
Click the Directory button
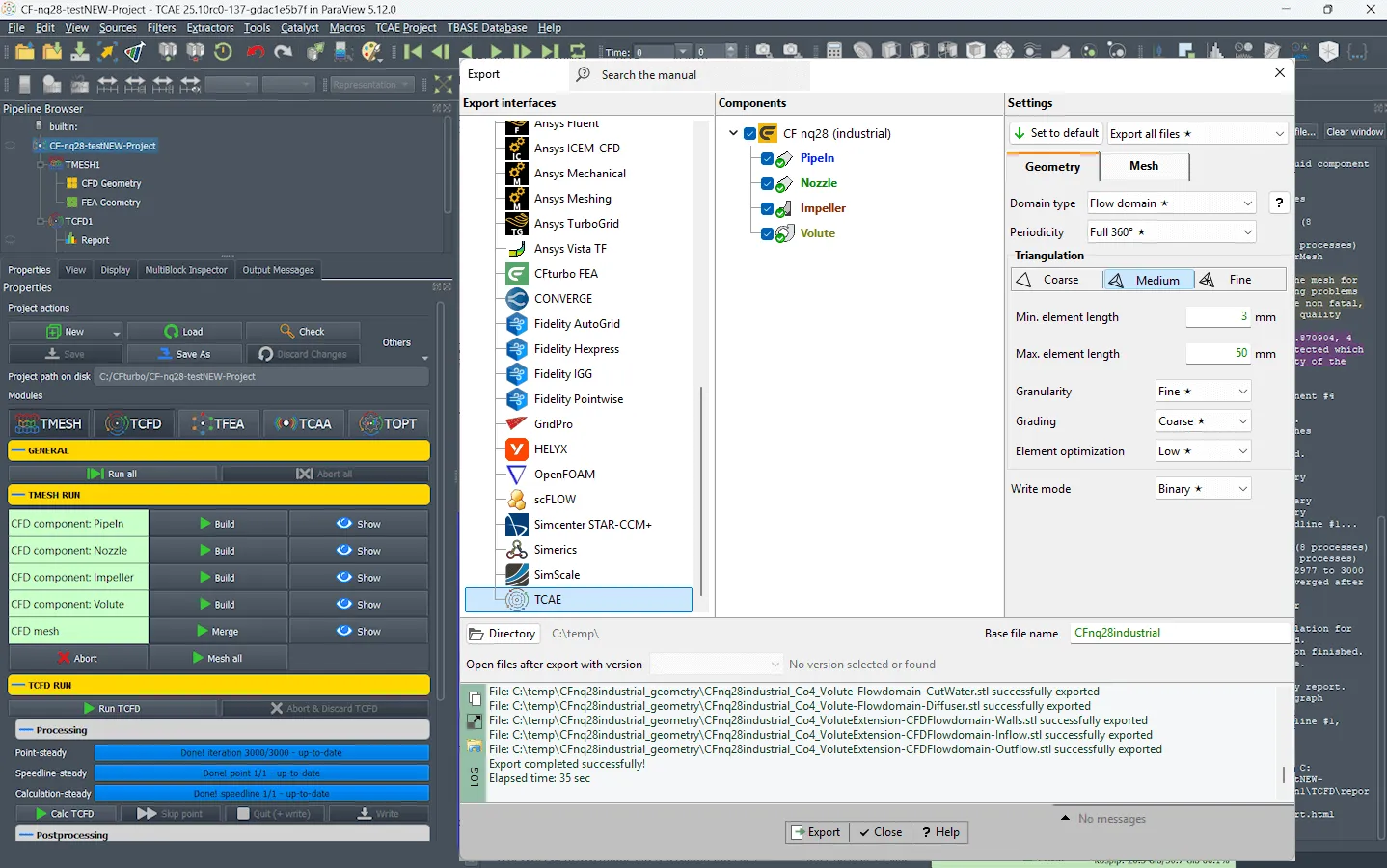[502, 634]
